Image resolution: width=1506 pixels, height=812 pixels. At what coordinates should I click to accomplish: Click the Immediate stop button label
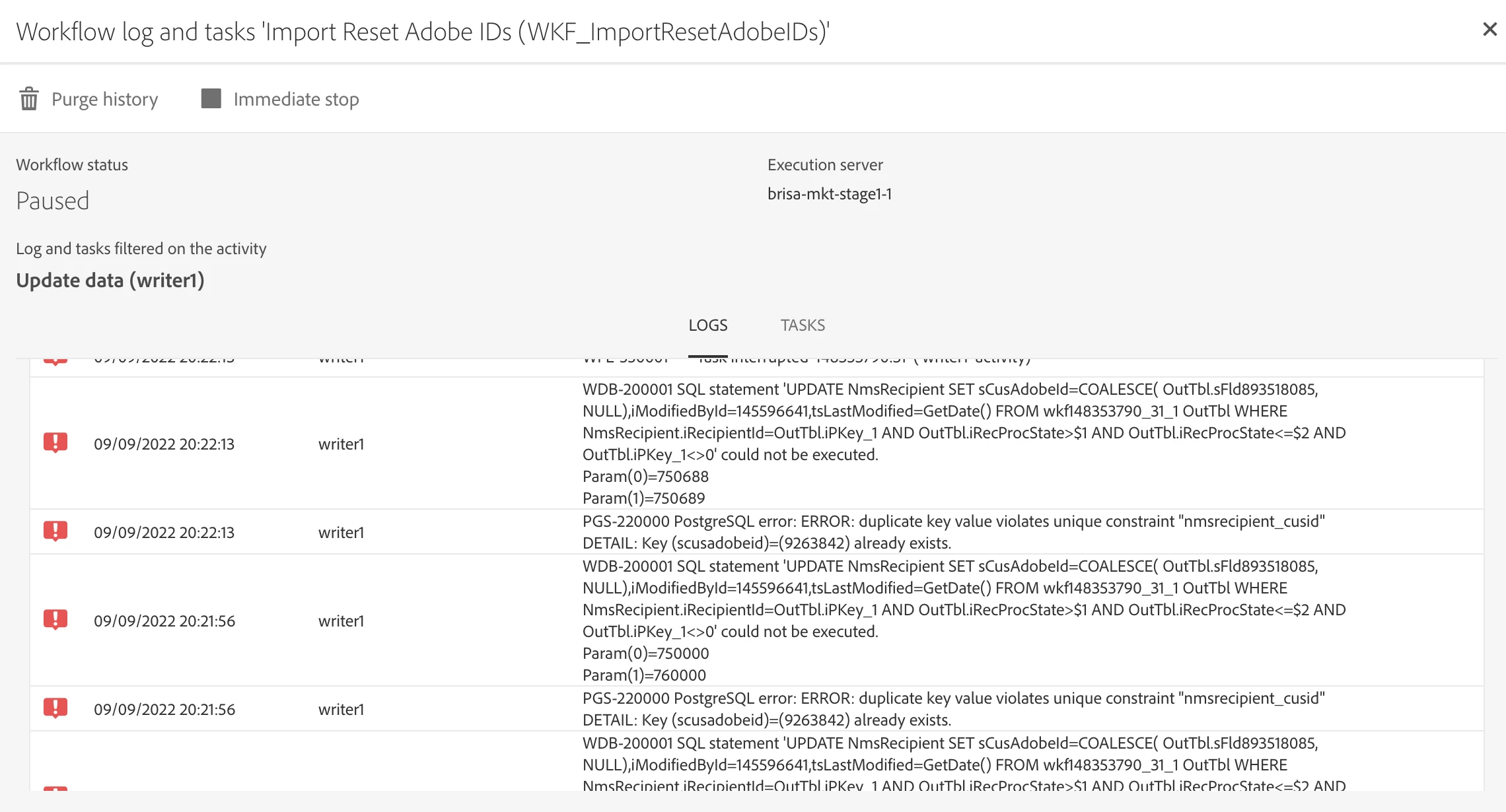click(x=296, y=99)
